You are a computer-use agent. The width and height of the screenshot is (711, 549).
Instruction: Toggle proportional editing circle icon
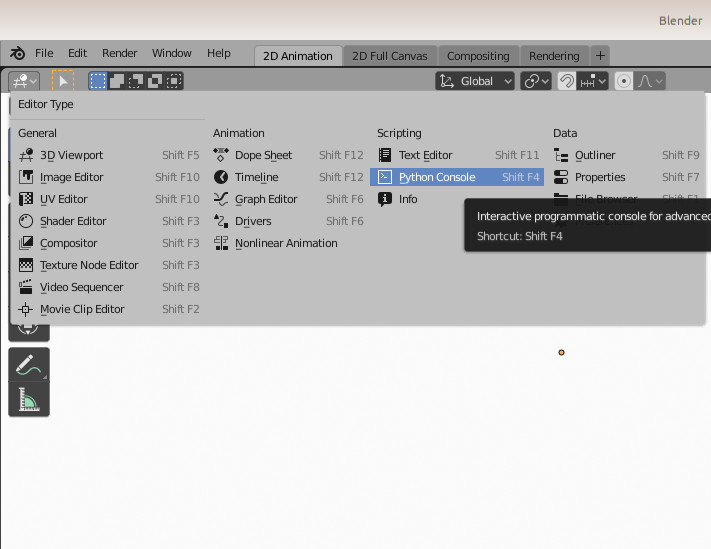(x=623, y=82)
